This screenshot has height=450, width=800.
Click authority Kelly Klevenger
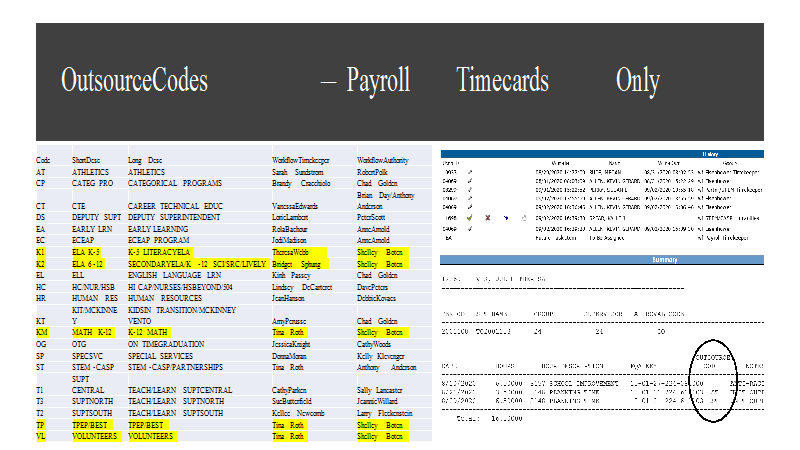pyautogui.click(x=381, y=356)
